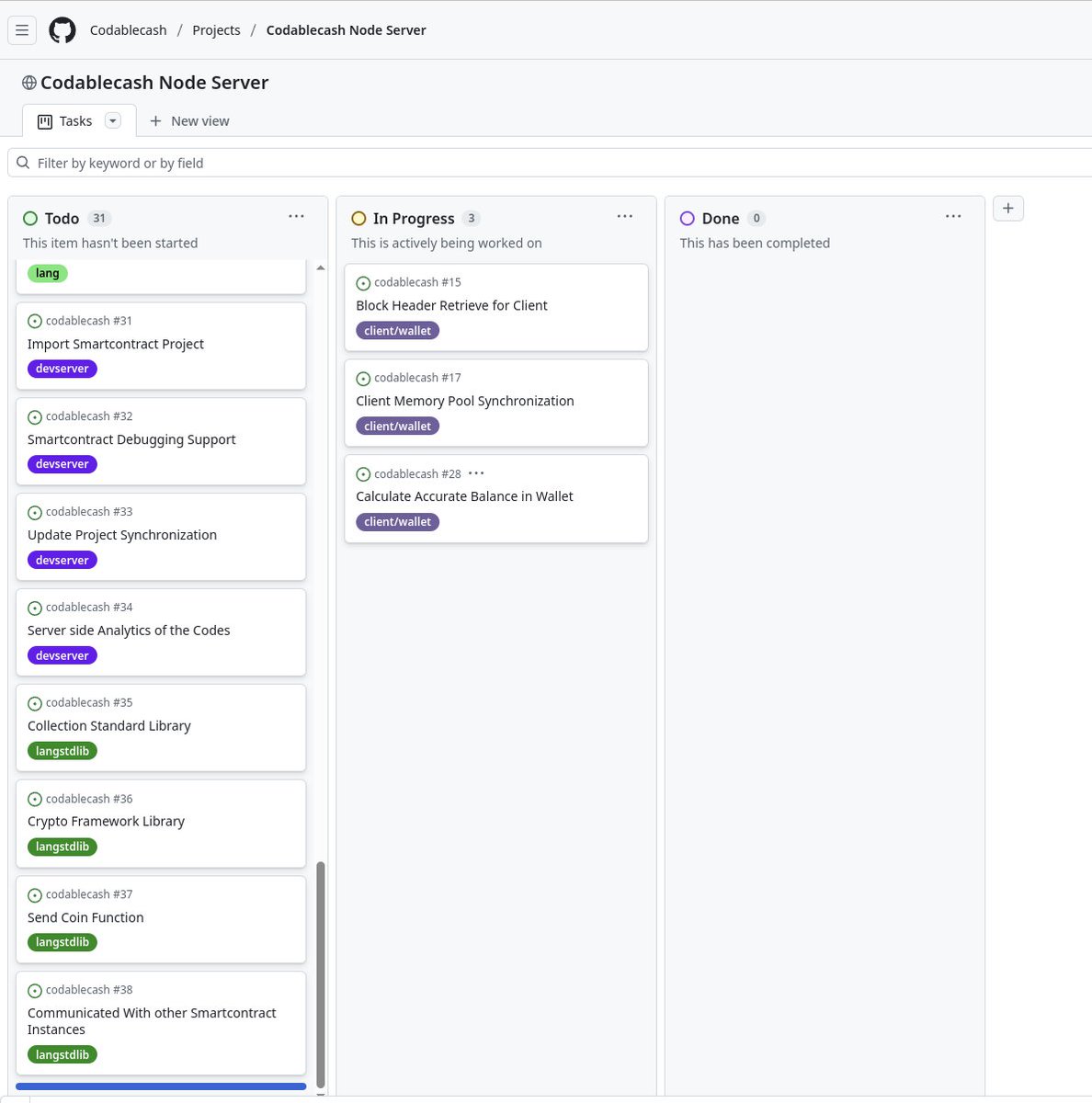Add a new column with plus button
Viewport: 1092px width, 1103px height.
[1008, 209]
